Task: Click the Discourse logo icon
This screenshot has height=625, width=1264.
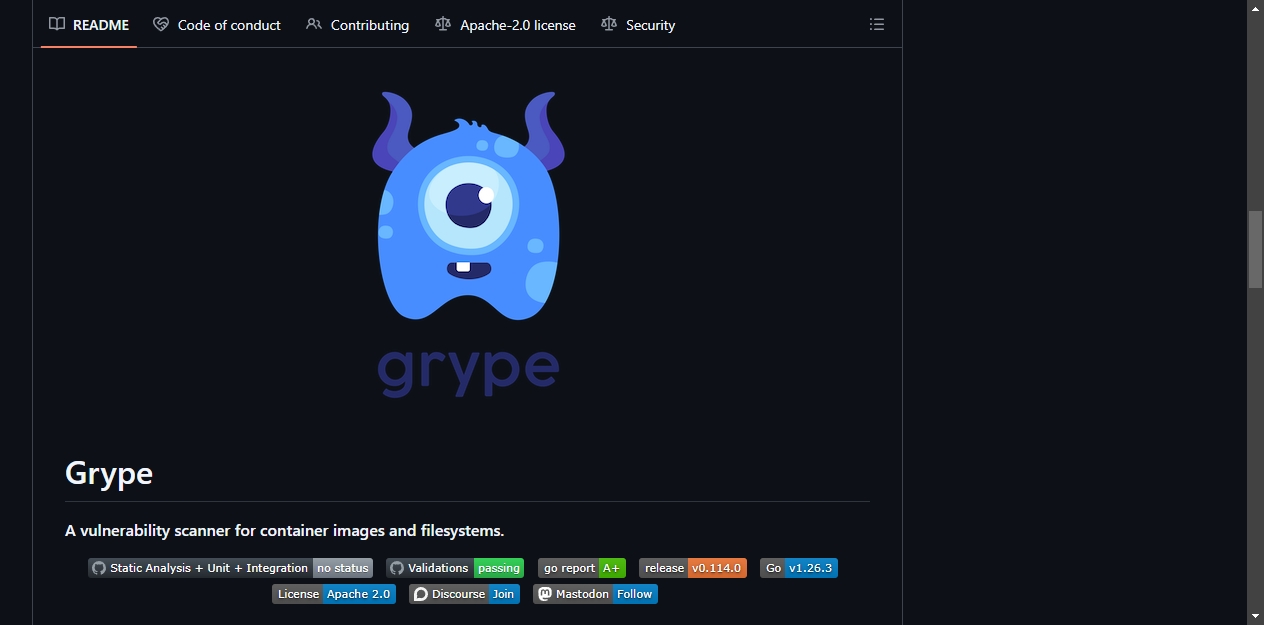Action: pos(421,594)
